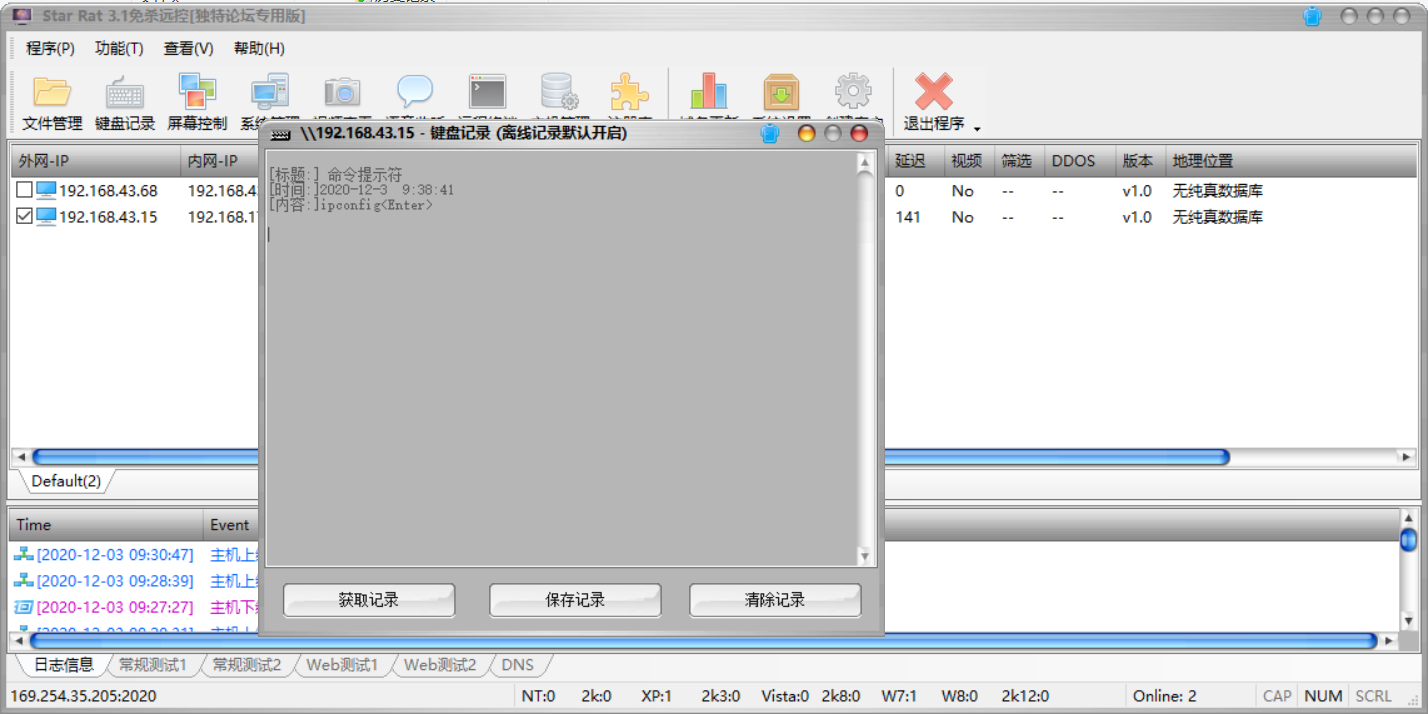Open the system management computer icon
This screenshot has width=1428, height=714.
point(269,92)
